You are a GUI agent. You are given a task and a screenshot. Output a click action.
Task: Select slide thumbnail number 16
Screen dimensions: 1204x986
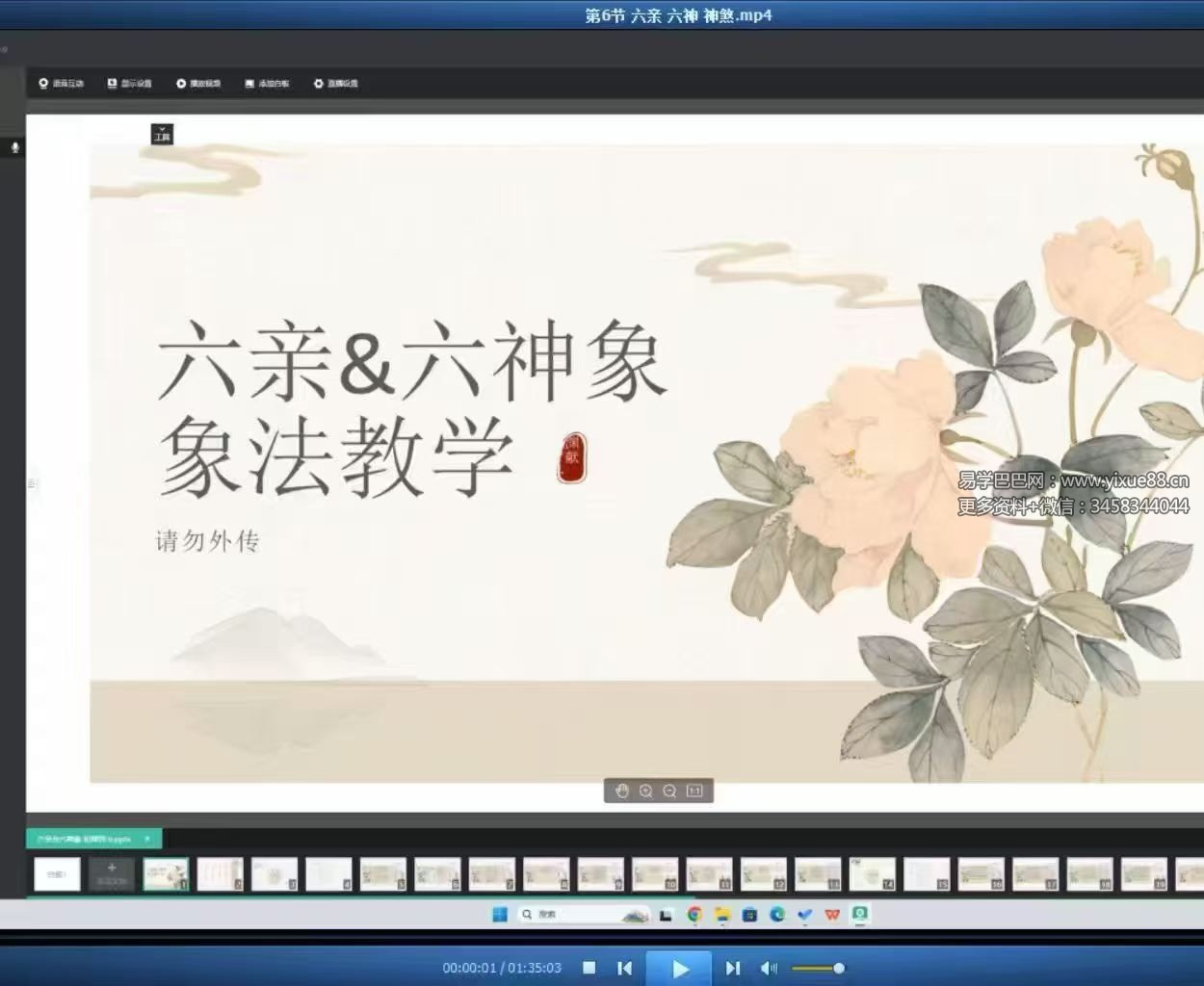pyautogui.click(x=982, y=874)
